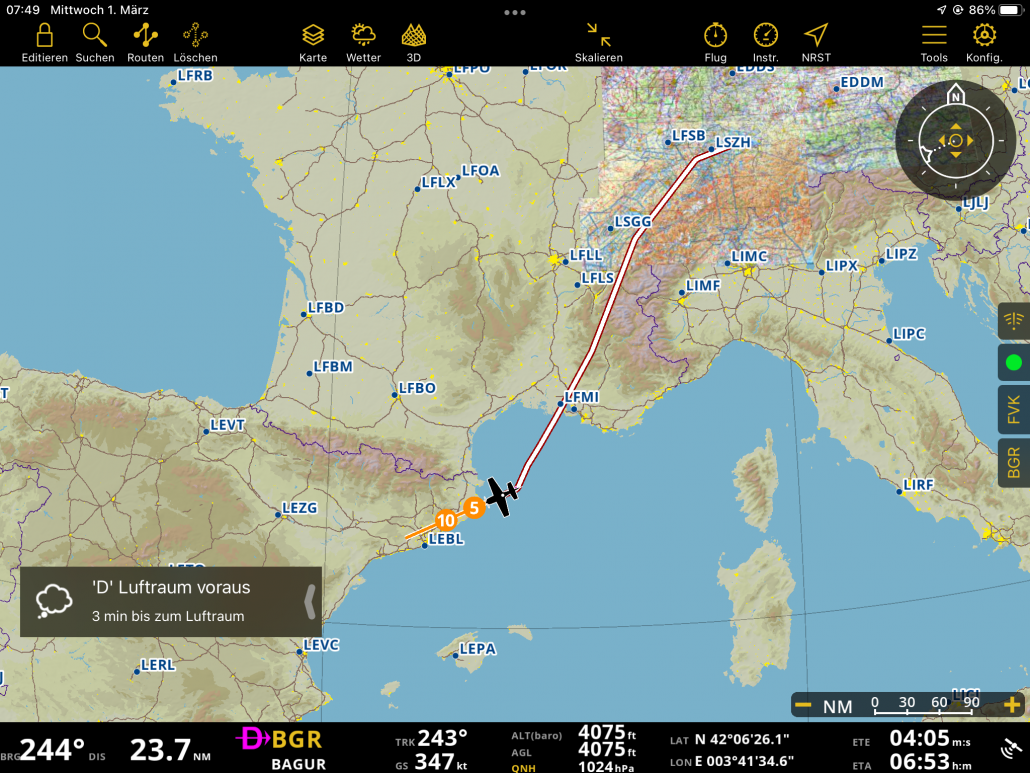Image resolution: width=1030 pixels, height=773 pixels.
Task: Open the Suchen search tool
Action: tap(95, 38)
